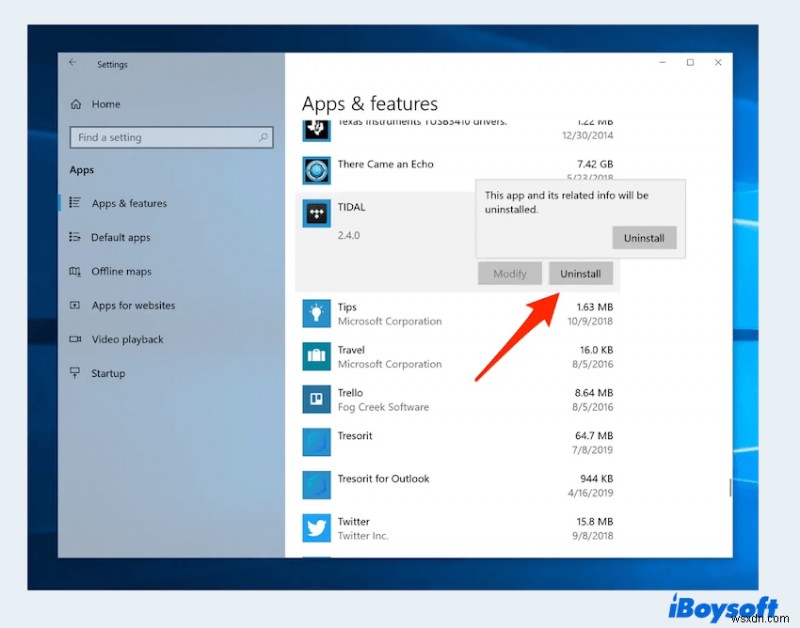Viewport: 800px width, 628px height.
Task: Click the Video playback camera icon
Action: point(75,339)
